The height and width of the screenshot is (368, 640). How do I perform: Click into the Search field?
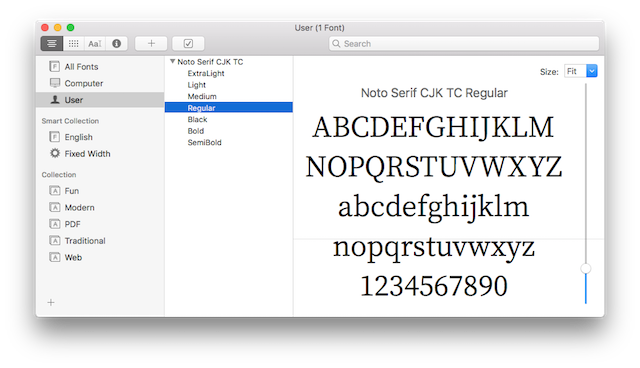tap(464, 44)
